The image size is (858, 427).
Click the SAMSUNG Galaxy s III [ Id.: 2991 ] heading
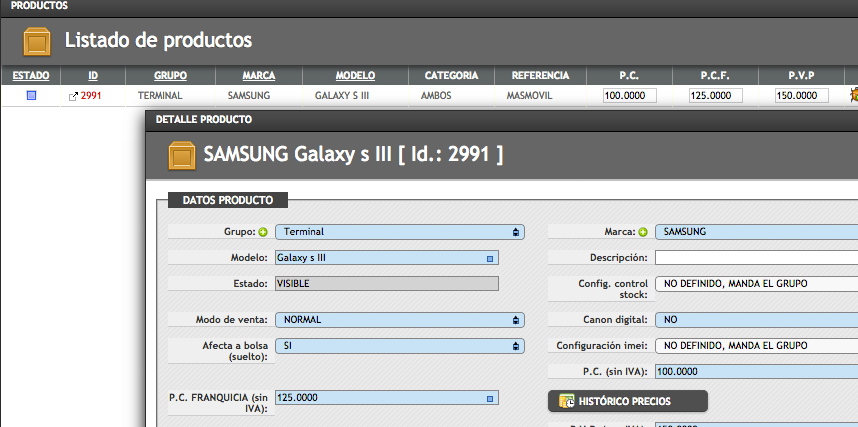[353, 154]
